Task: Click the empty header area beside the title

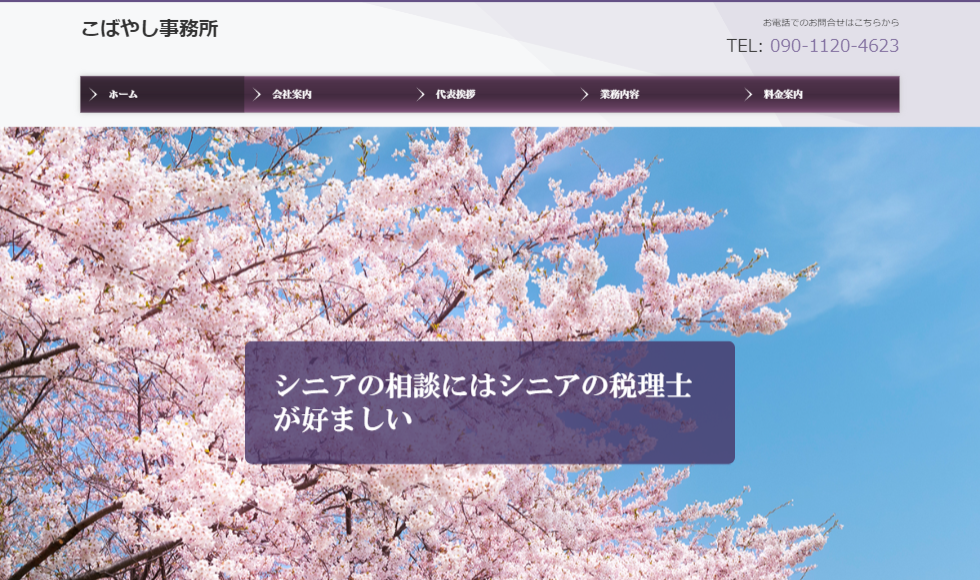Action: [x=450, y=35]
